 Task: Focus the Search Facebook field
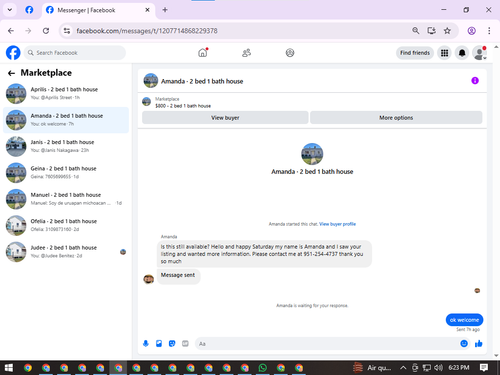[75, 53]
